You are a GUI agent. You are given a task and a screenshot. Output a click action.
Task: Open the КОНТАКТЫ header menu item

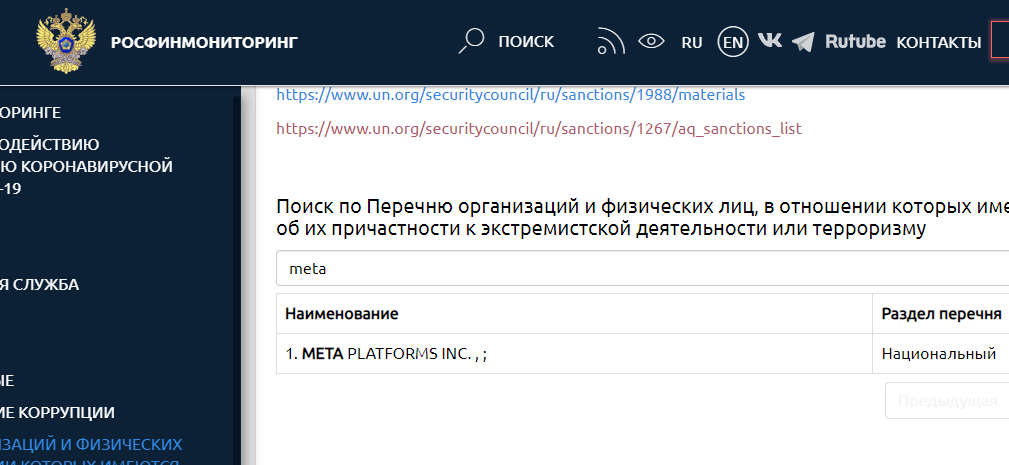tap(938, 42)
